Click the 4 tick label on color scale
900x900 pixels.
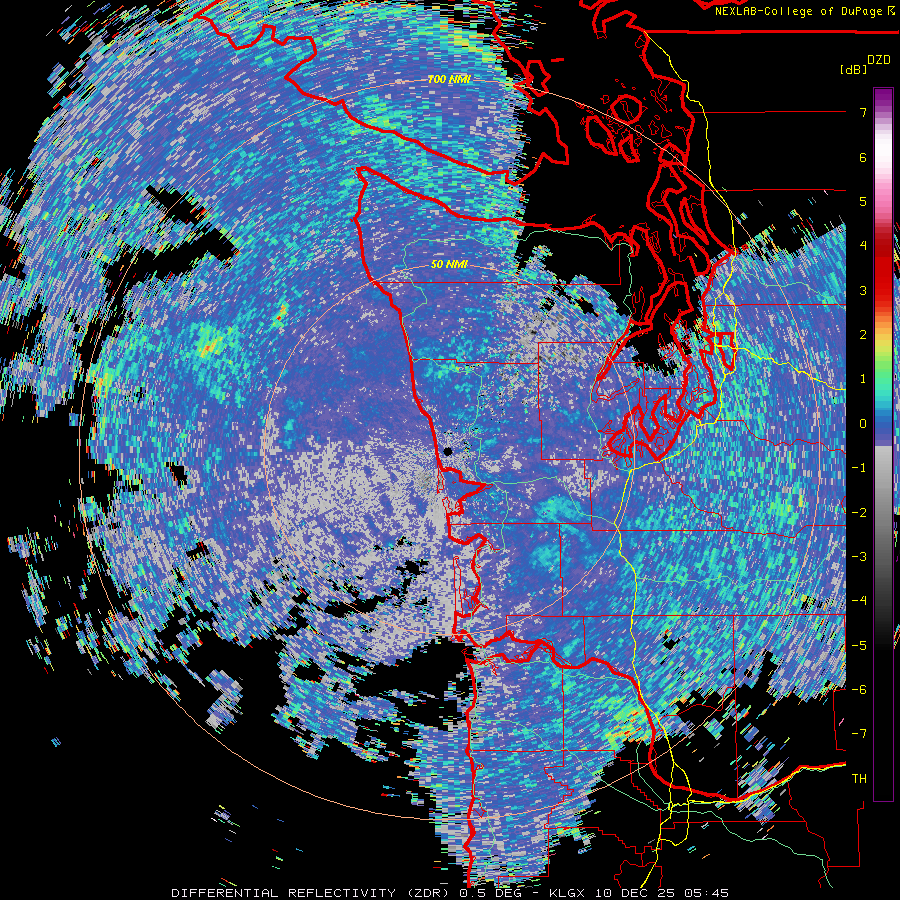click(x=863, y=246)
